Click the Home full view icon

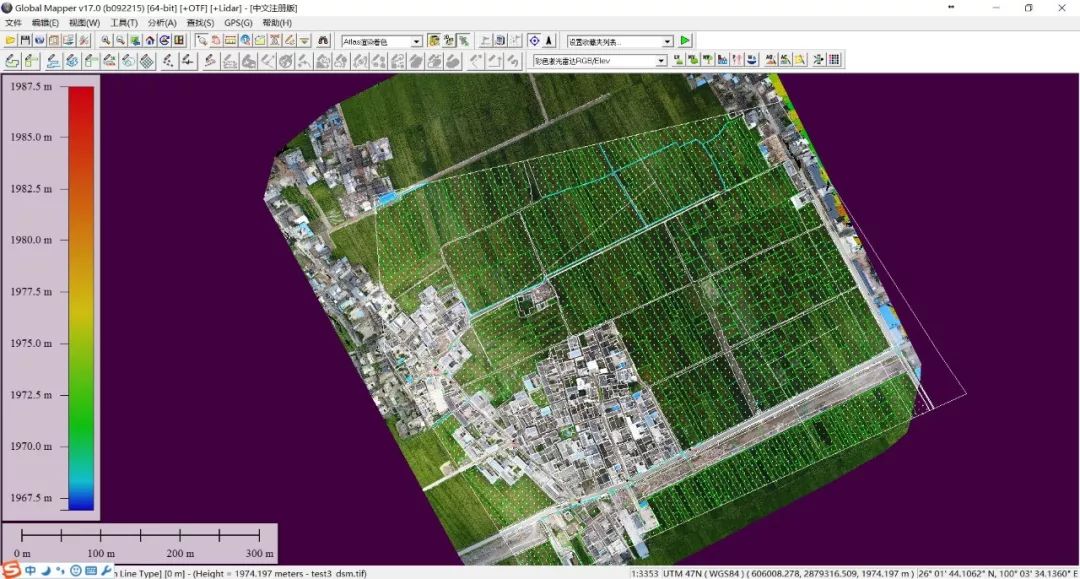[149, 41]
